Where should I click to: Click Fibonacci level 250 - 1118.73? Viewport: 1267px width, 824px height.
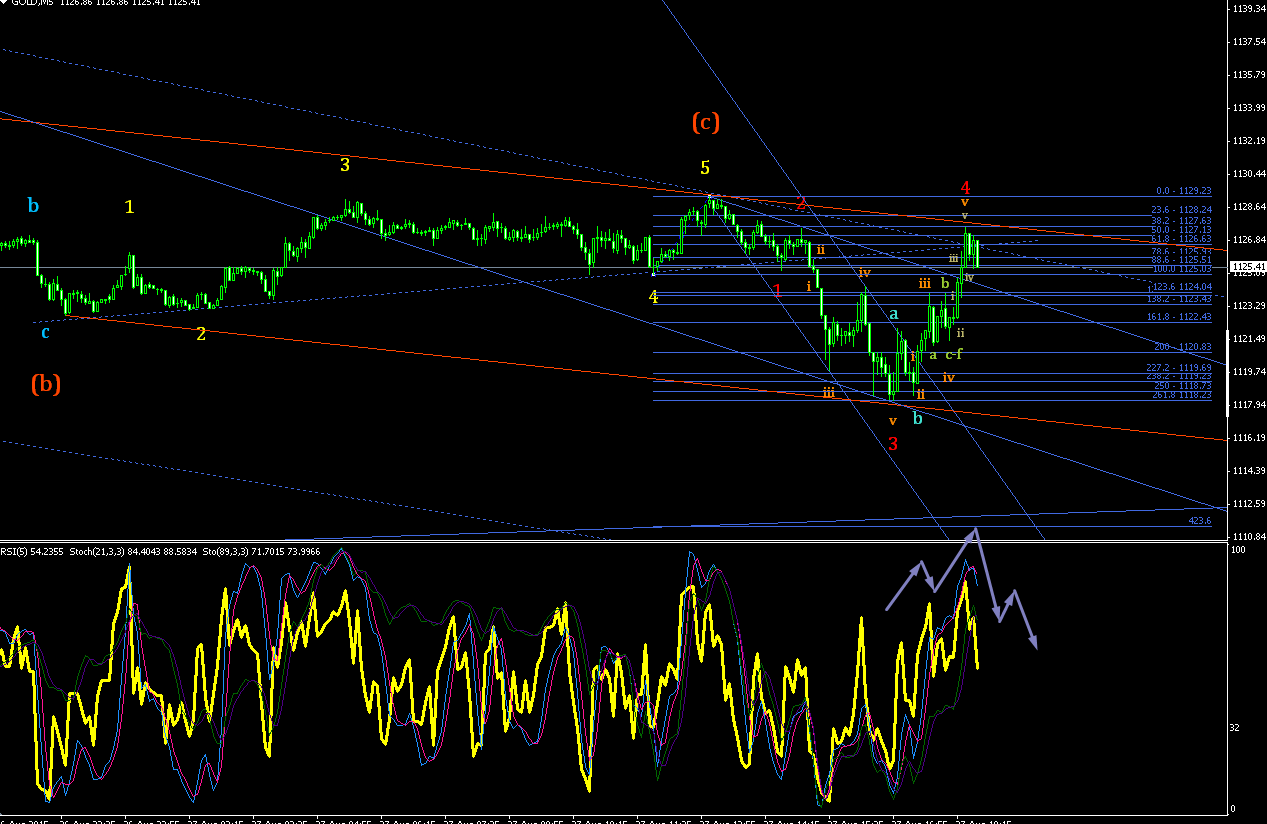click(1184, 386)
